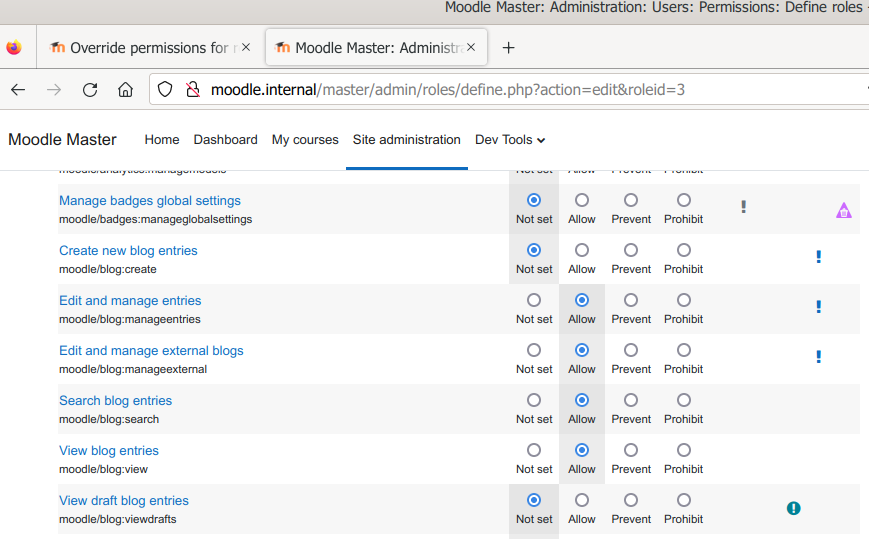The height and width of the screenshot is (539, 869).
Task: Choose Prohibit for Edit and manage external blogs
Action: pos(684,350)
